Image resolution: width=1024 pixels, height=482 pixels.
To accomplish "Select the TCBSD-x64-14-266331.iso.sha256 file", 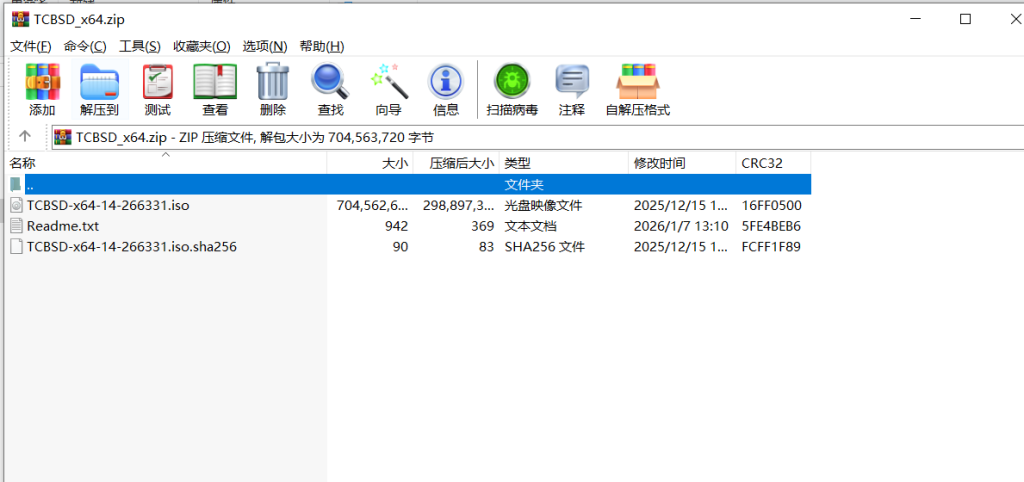I will pyautogui.click(x=131, y=247).
